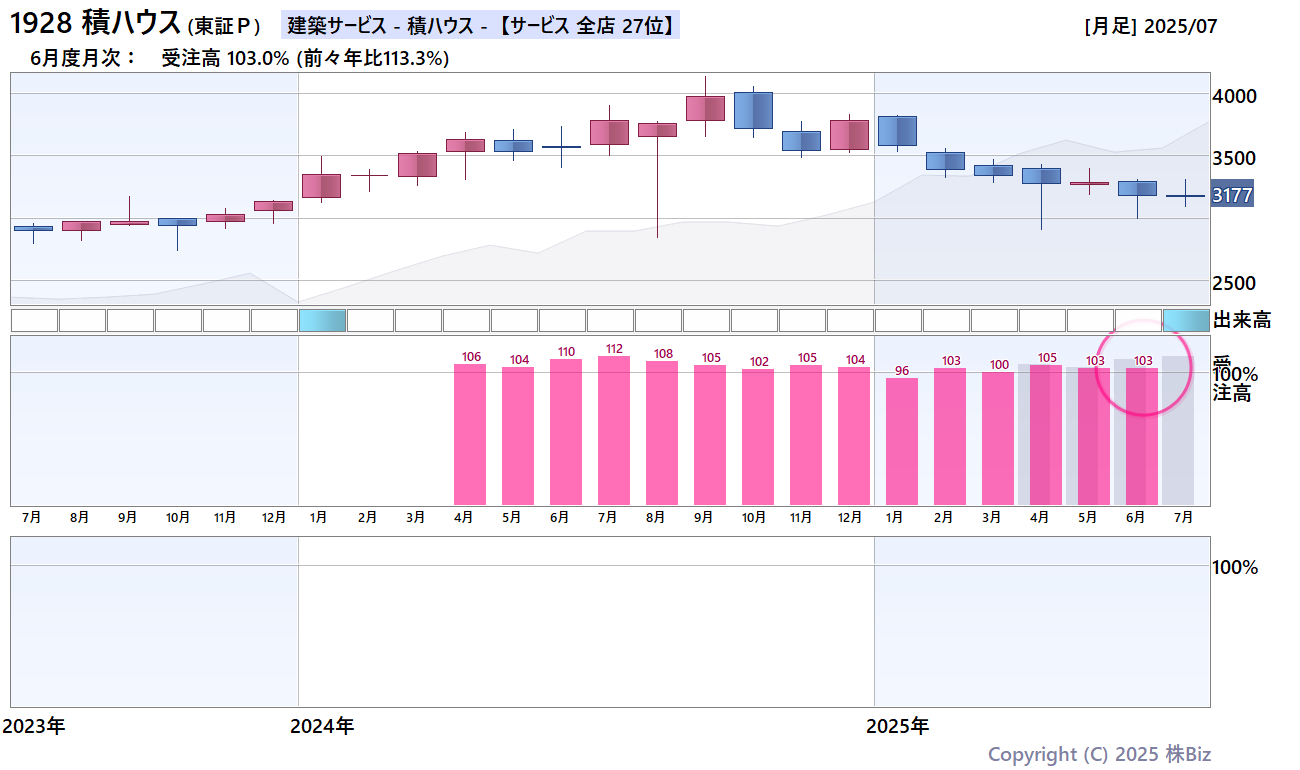Viewport: 1300px width, 770px height.
Task: Select the 建築サービス - 積ハウス ranking label
Action: 480,25
